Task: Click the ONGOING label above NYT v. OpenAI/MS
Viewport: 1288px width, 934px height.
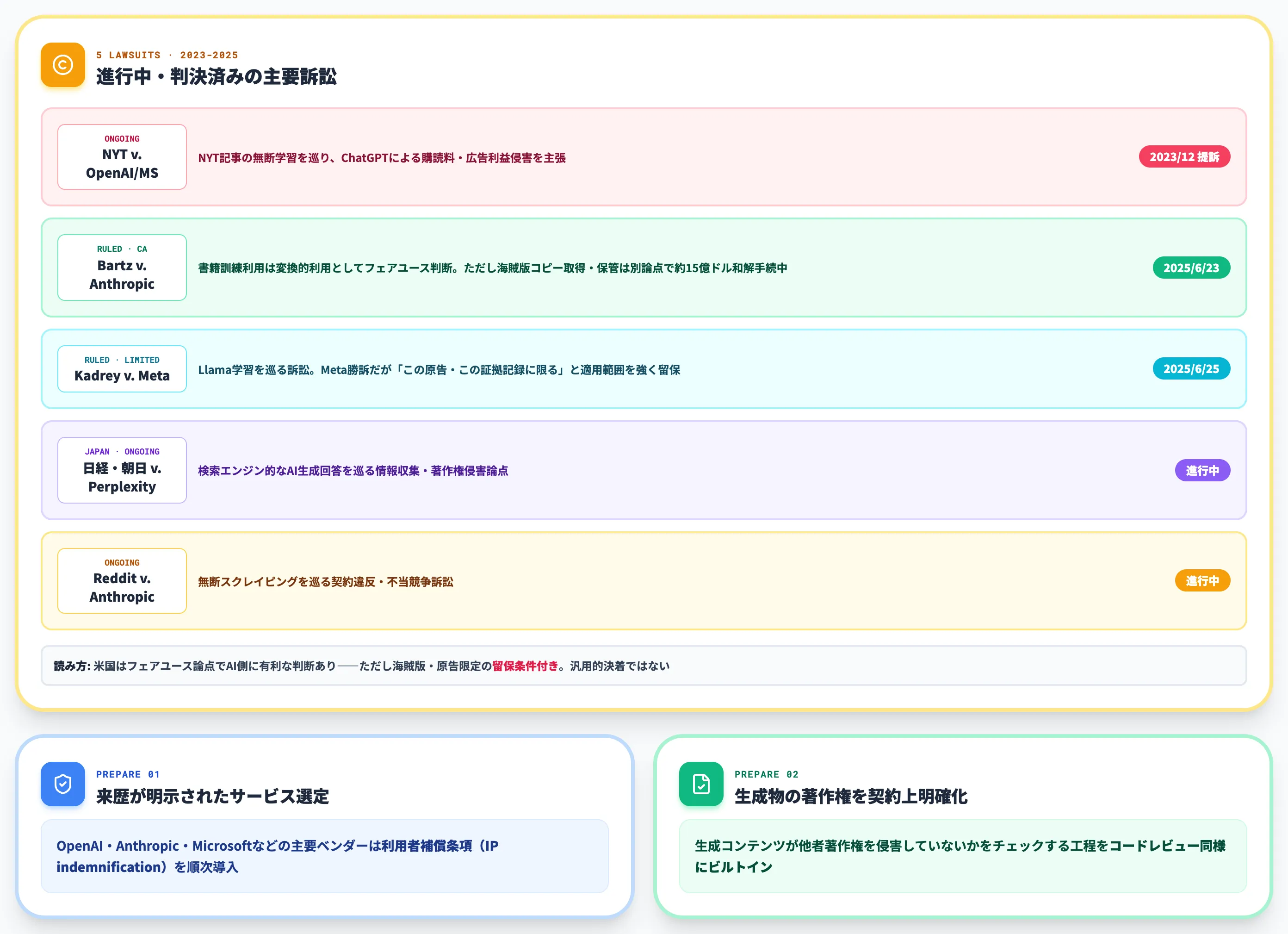Action: pyautogui.click(x=122, y=139)
